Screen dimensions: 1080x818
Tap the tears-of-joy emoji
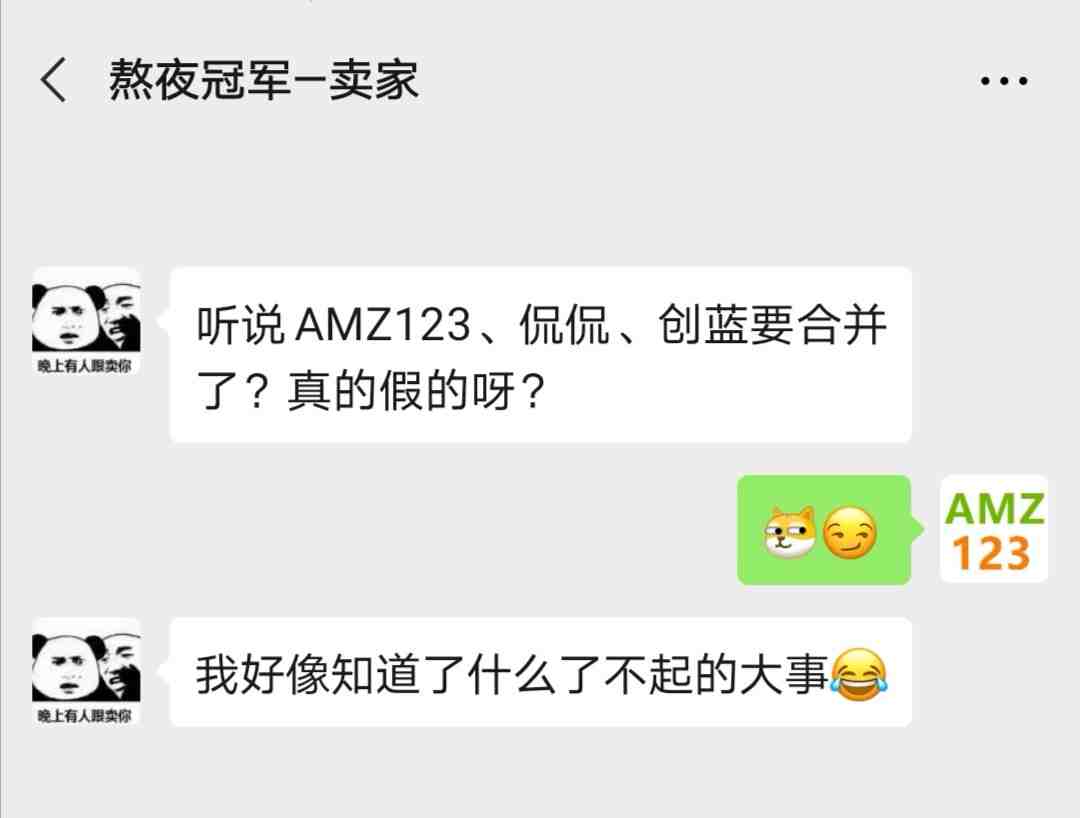pyautogui.click(x=858, y=674)
